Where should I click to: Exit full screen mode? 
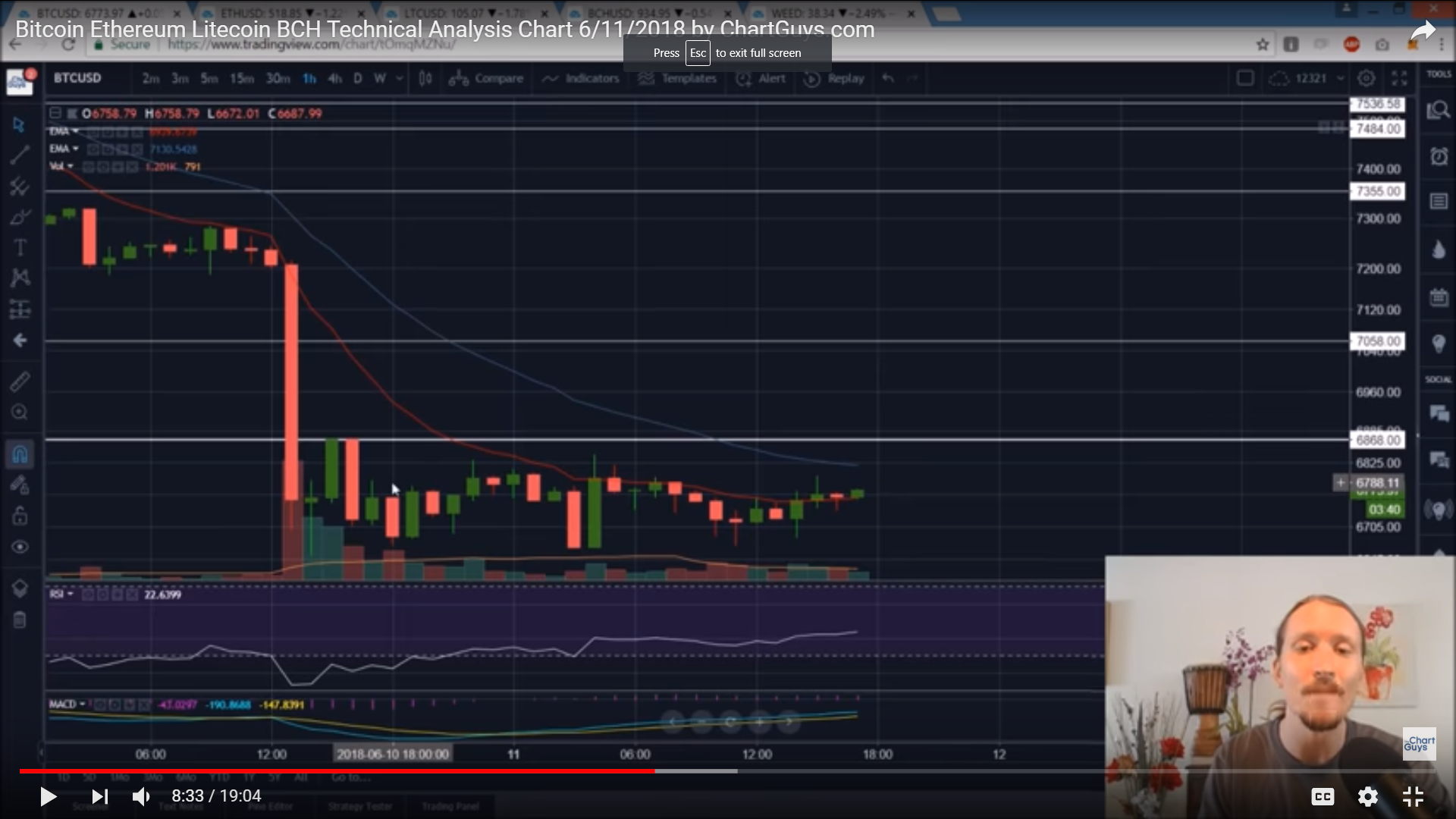1413,796
